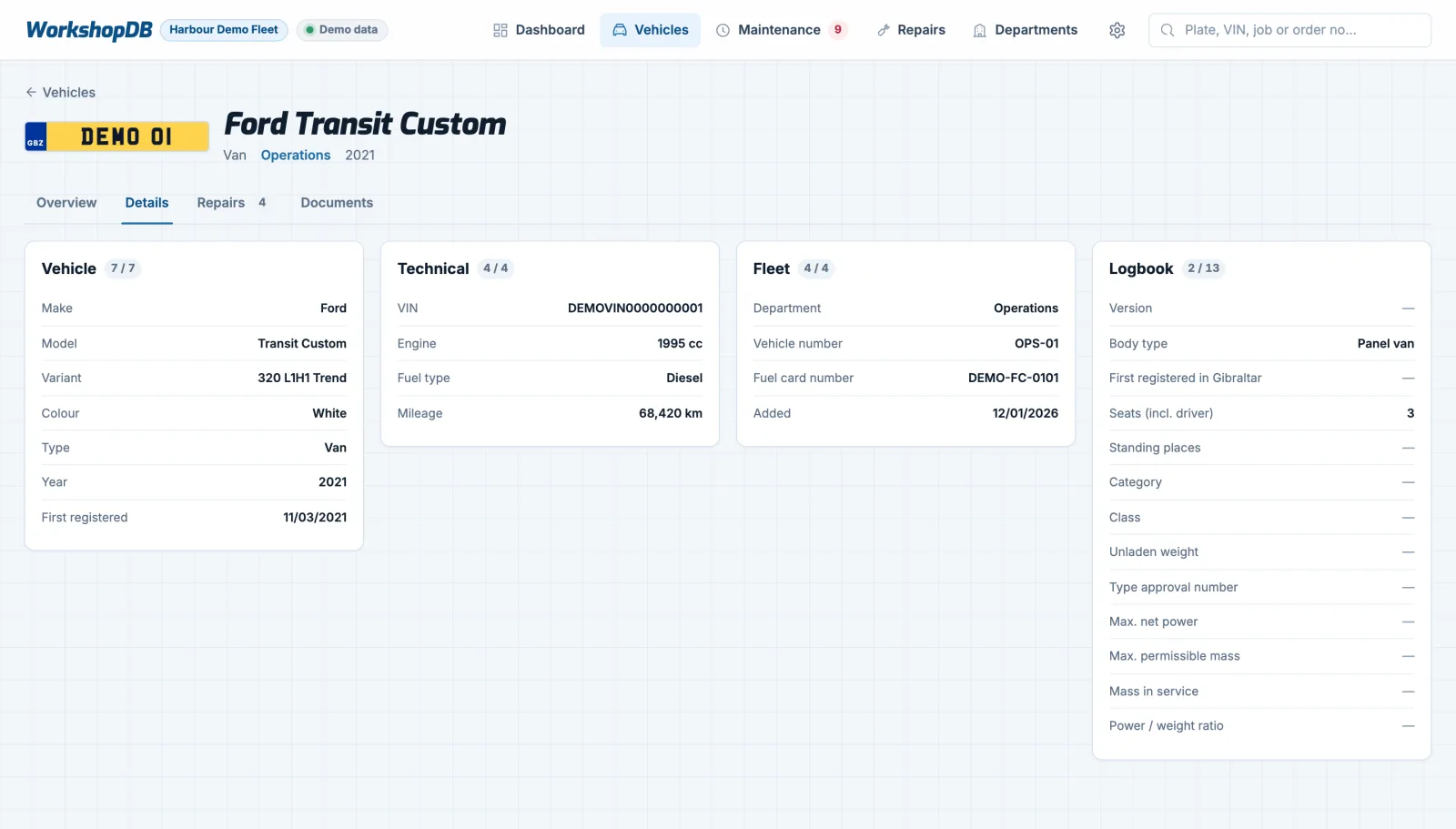Open the Departments page
This screenshot has width=1456, height=829.
(x=1025, y=30)
